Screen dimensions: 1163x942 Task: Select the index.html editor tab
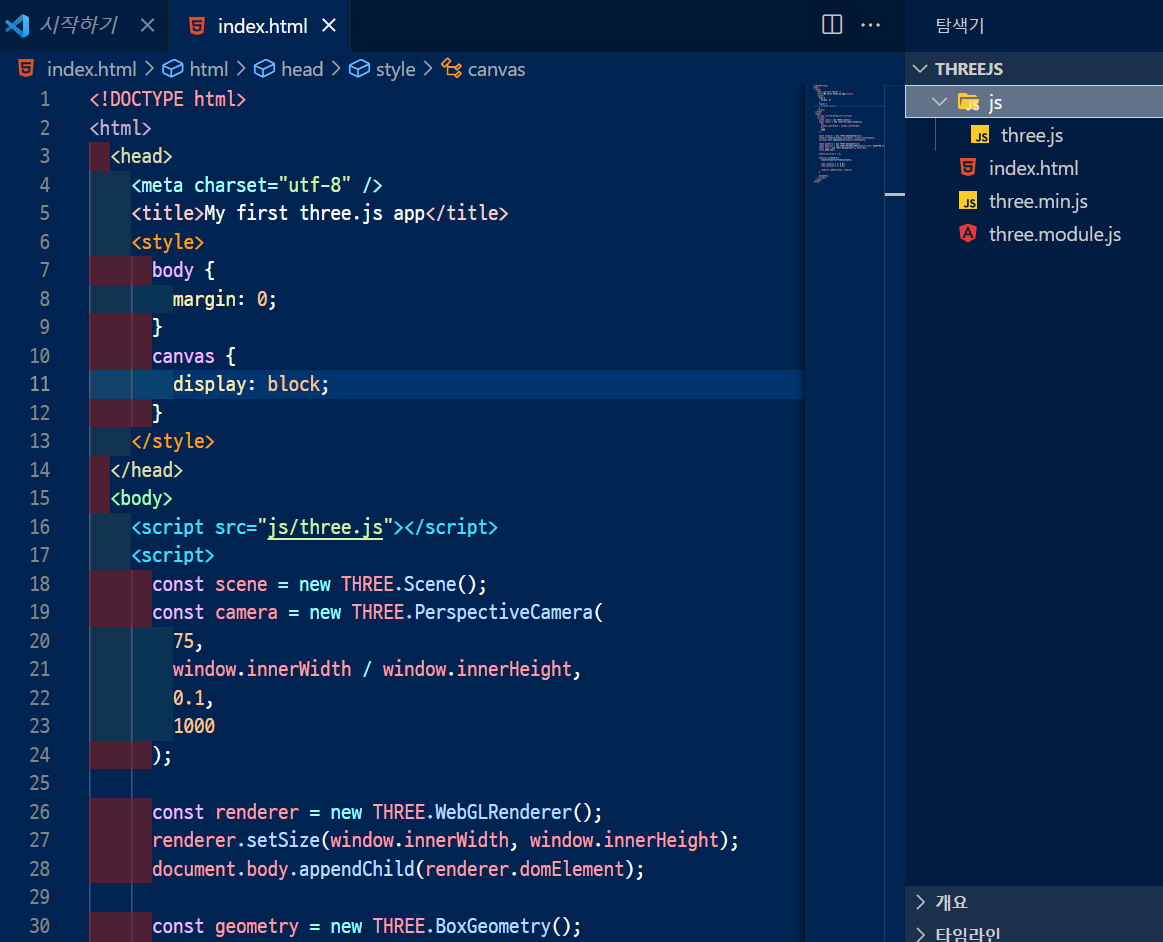[260, 26]
